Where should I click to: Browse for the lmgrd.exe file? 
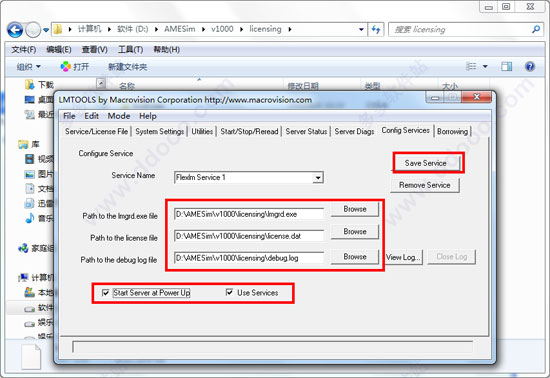[x=355, y=209]
